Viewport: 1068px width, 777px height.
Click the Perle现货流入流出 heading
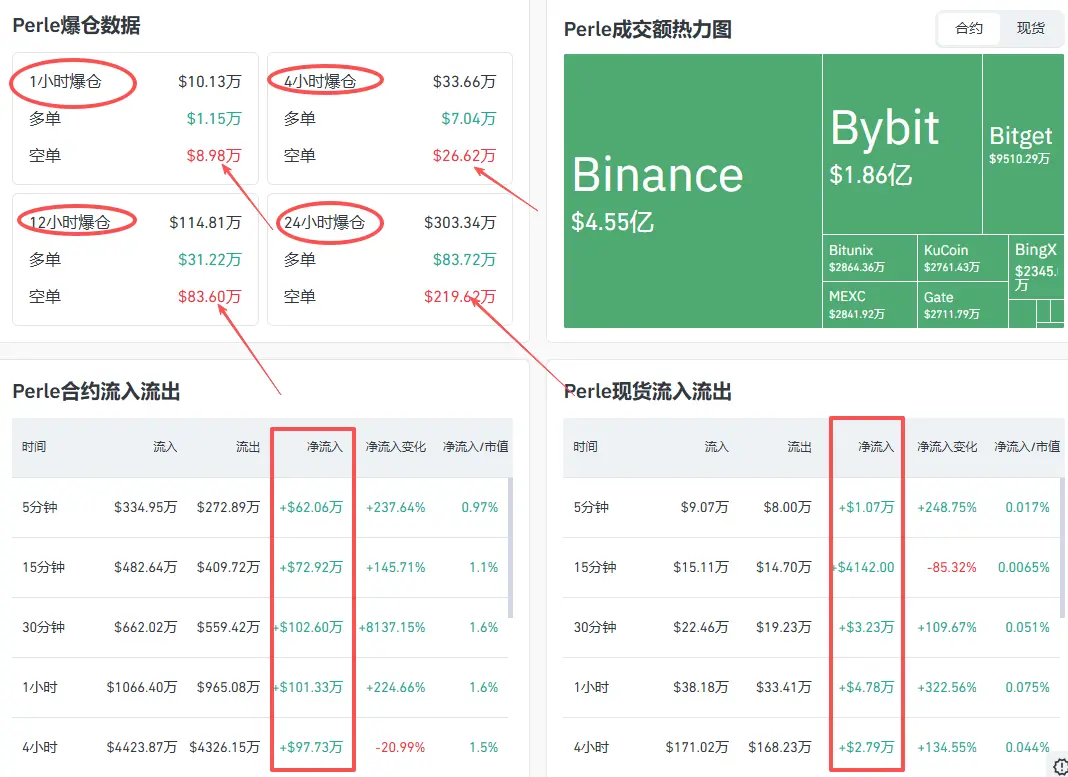(648, 392)
